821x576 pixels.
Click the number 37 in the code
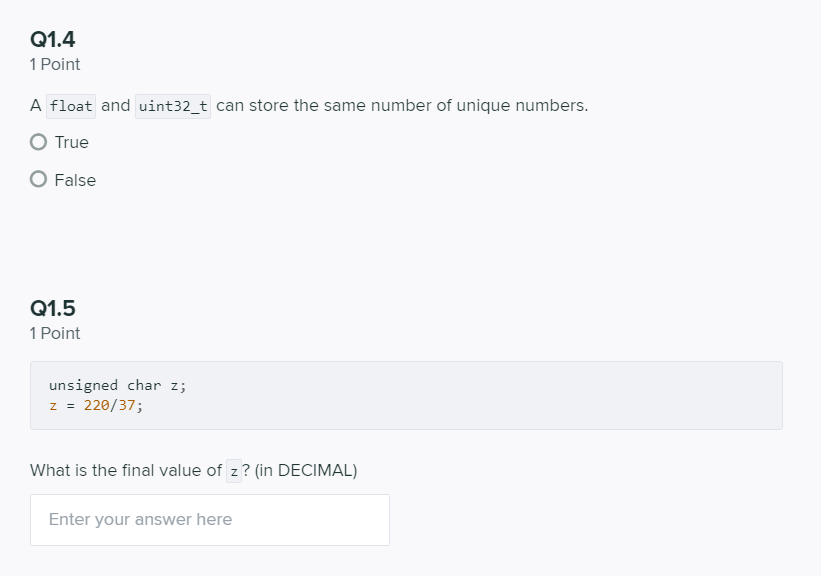[x=125, y=405]
